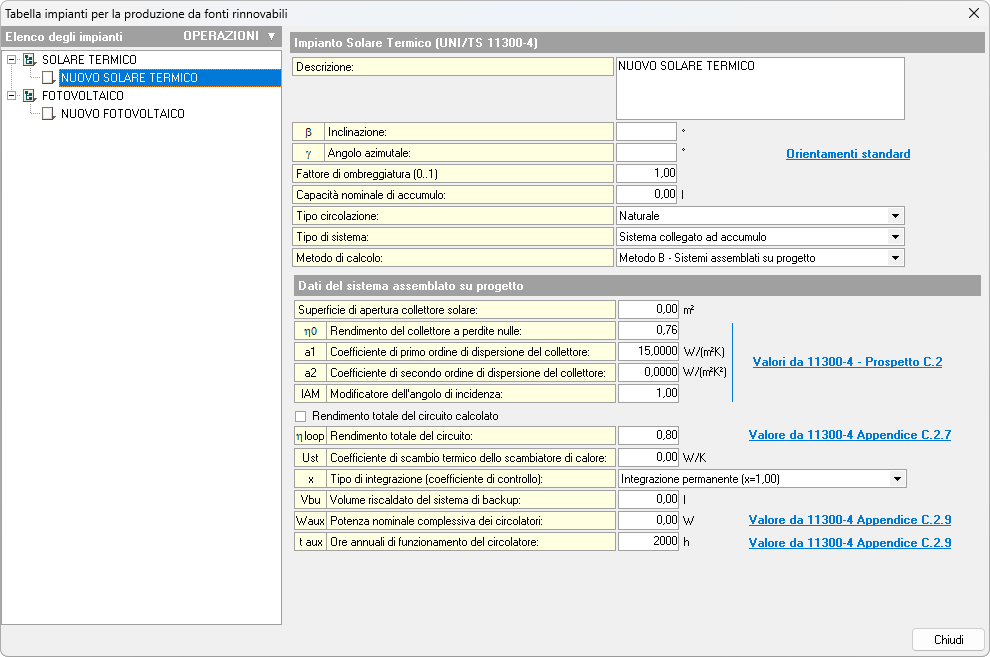
Task: Click the NUOVO FOTOVOLTAICO document icon
Action: (48, 114)
